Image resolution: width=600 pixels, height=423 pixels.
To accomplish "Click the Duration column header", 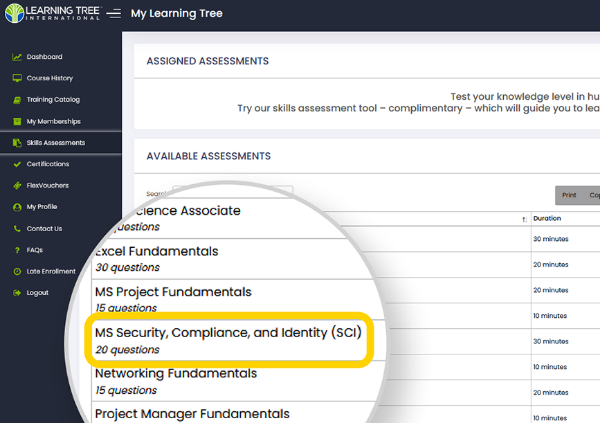I will click(547, 218).
